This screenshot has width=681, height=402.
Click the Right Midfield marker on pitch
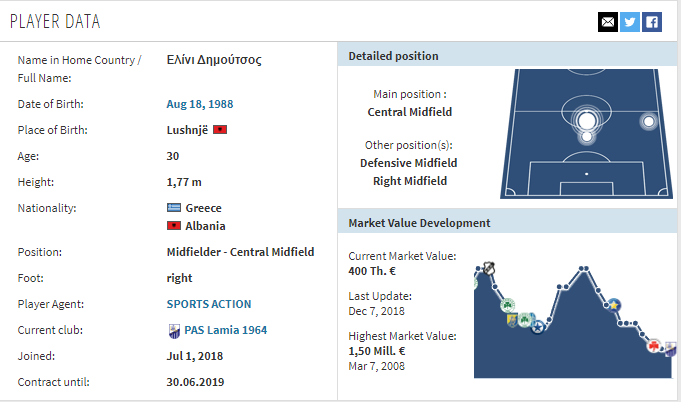coord(648,122)
